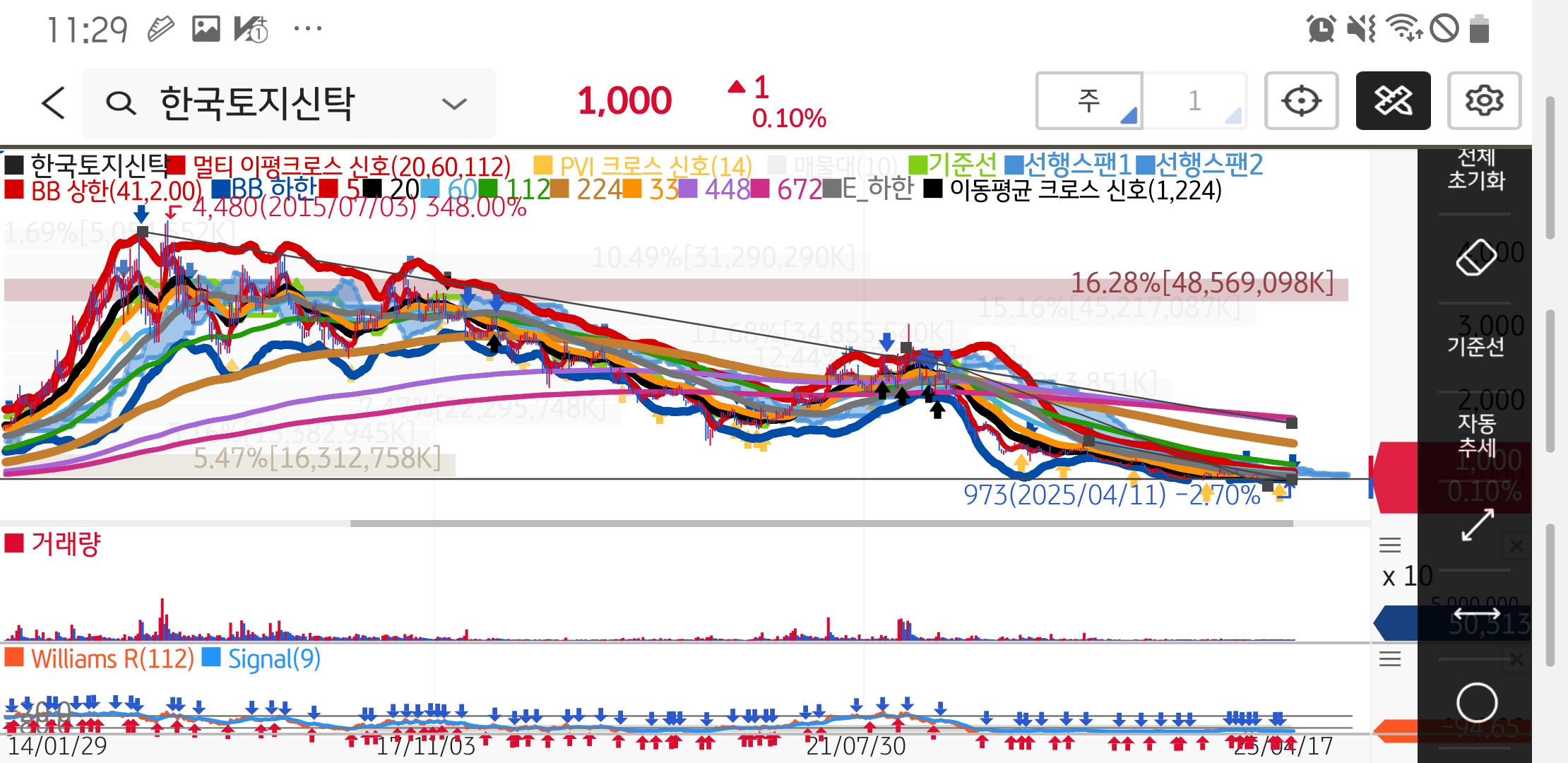1568x763 pixels.
Task: Select the eraser tool
Action: click(1475, 257)
